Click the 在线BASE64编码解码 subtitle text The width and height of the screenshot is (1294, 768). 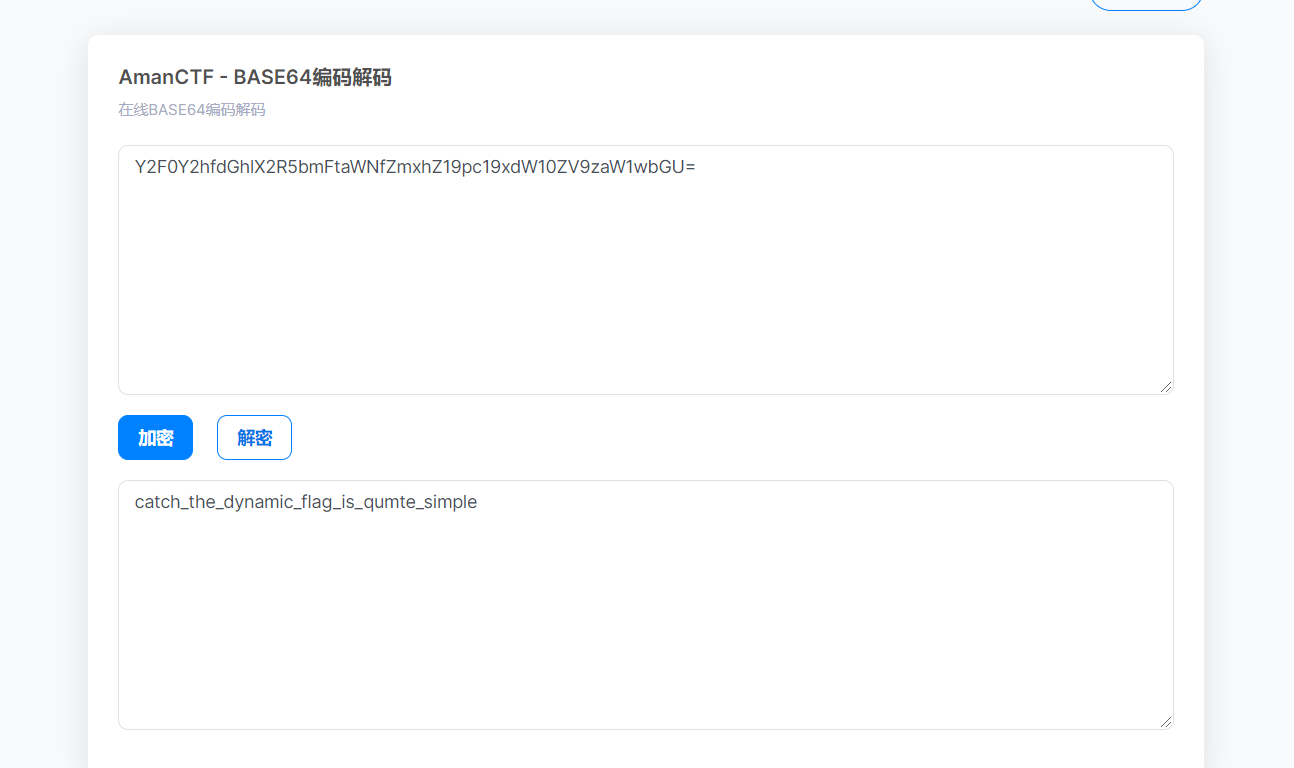pos(192,110)
